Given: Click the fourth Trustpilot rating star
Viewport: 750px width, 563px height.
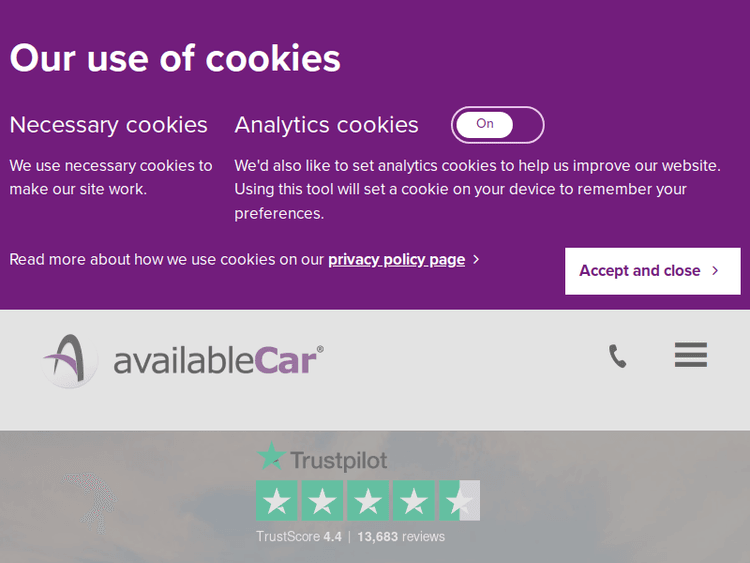Looking at the screenshot, I should click(x=413, y=501).
